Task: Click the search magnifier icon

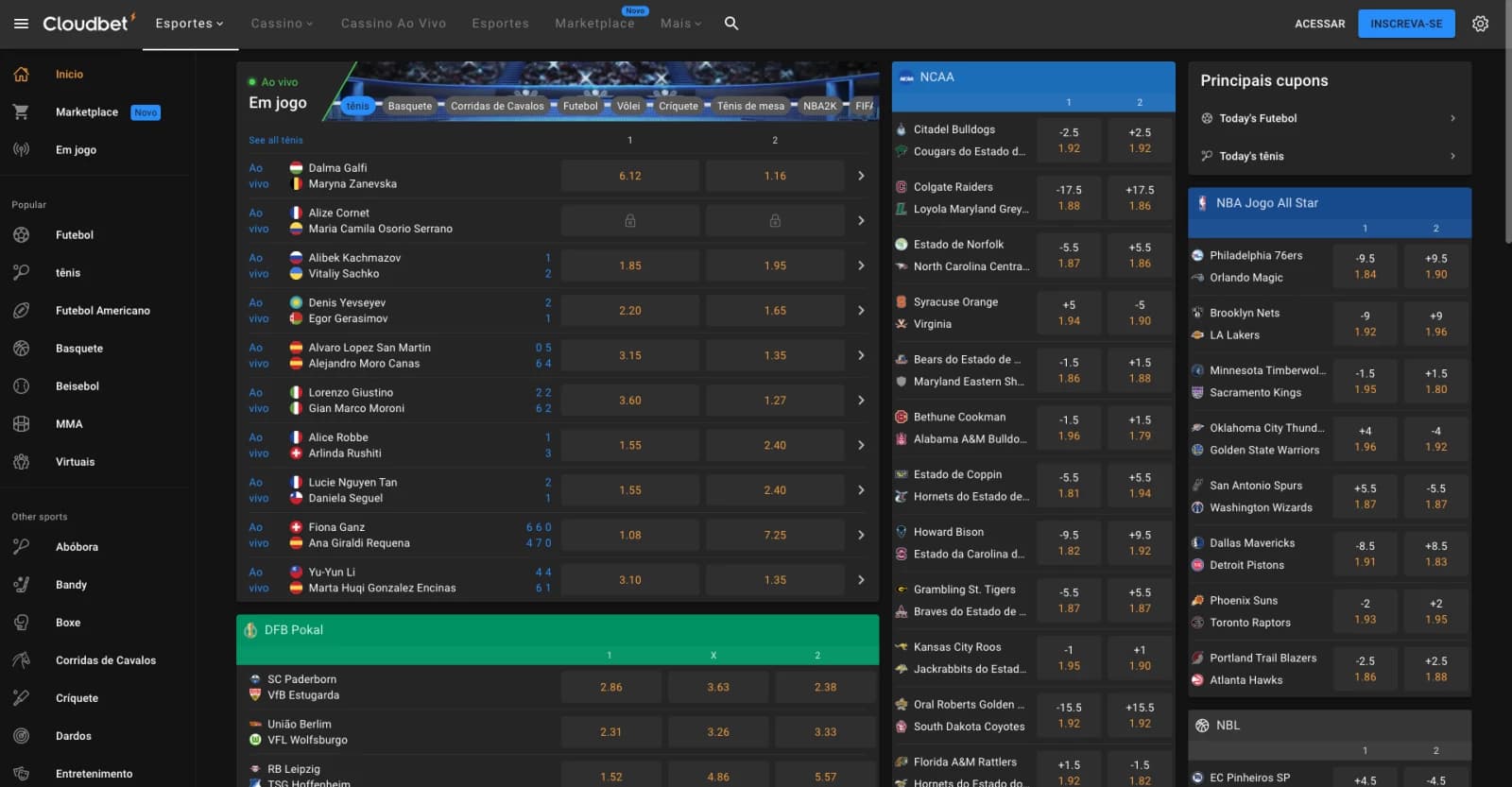Action: coord(730,24)
